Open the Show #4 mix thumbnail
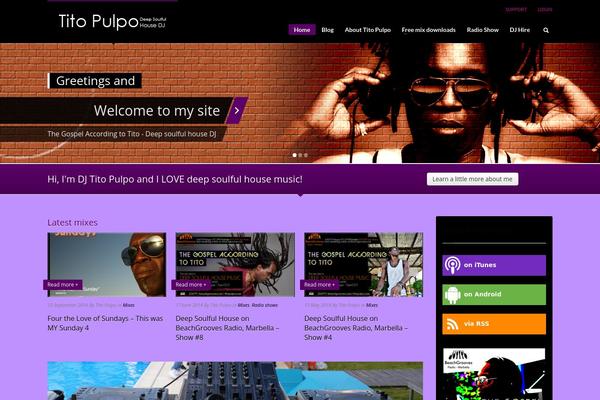Viewport: 600px width, 400px height. click(x=364, y=265)
